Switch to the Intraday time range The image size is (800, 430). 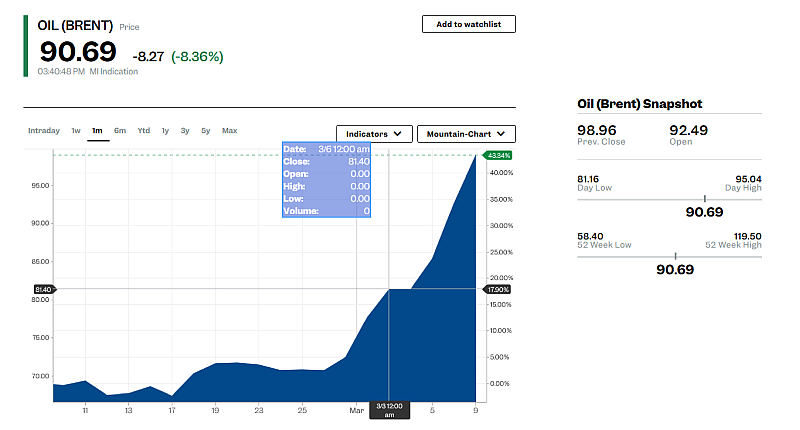pyautogui.click(x=43, y=131)
